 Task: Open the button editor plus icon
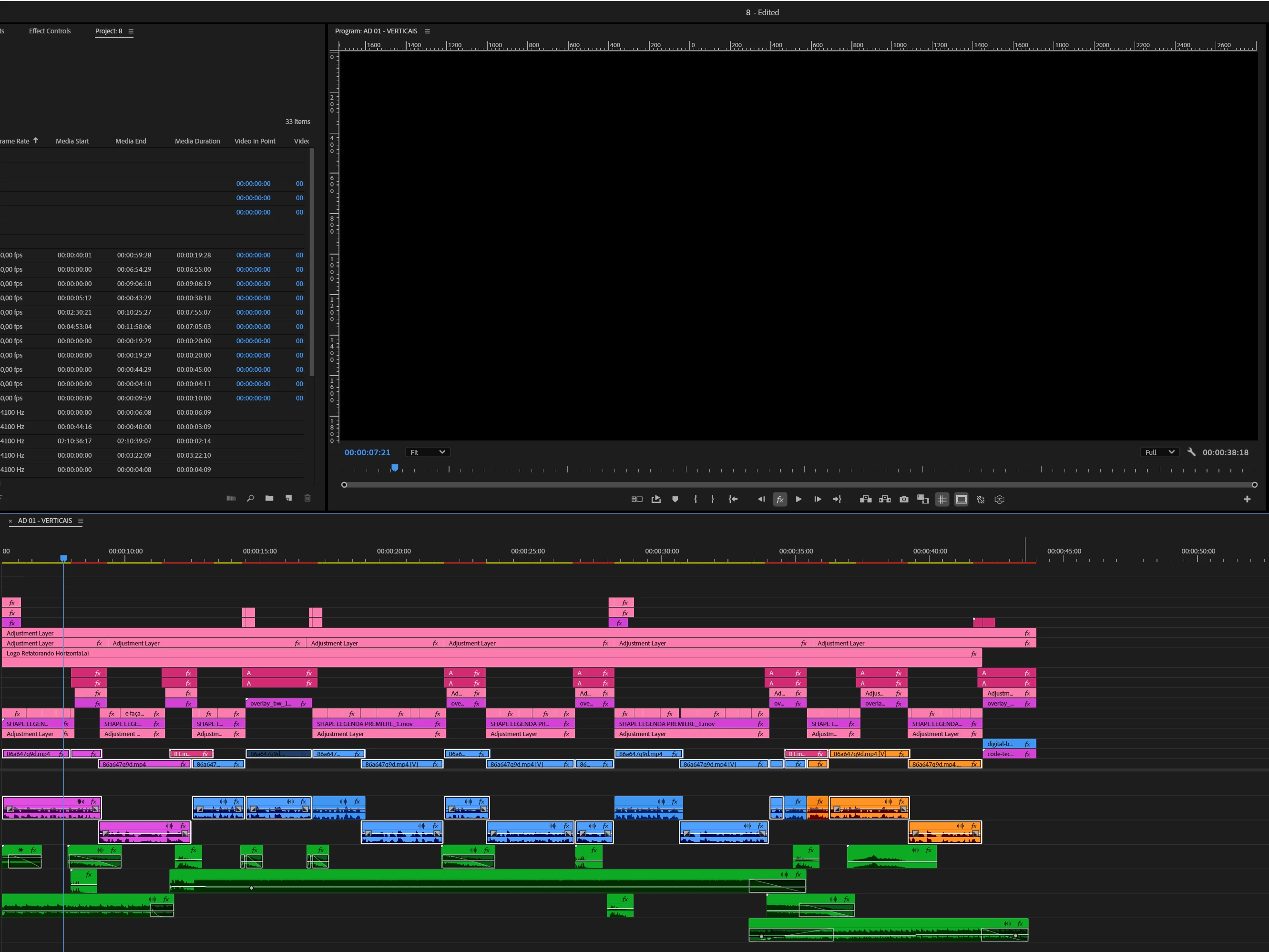pos(1247,499)
